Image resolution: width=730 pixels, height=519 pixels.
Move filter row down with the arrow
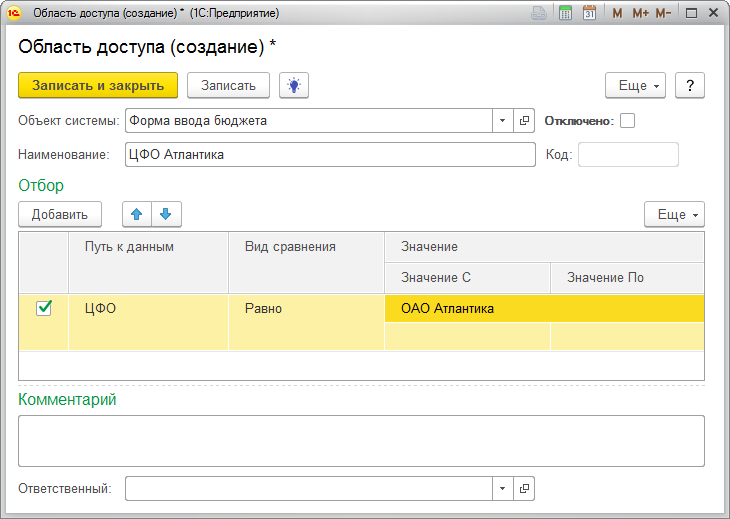click(x=166, y=213)
